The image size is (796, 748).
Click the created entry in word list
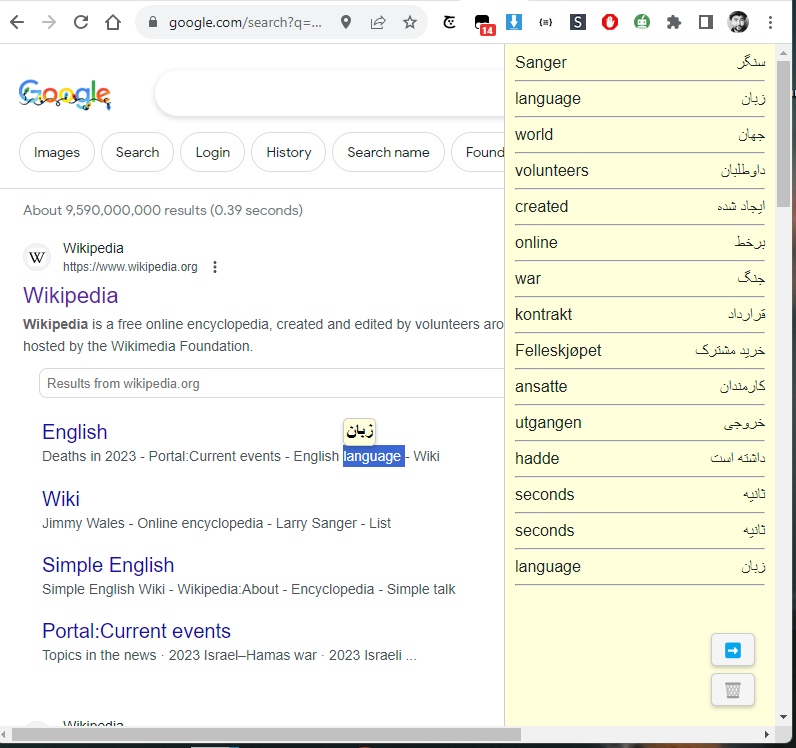click(x=640, y=207)
